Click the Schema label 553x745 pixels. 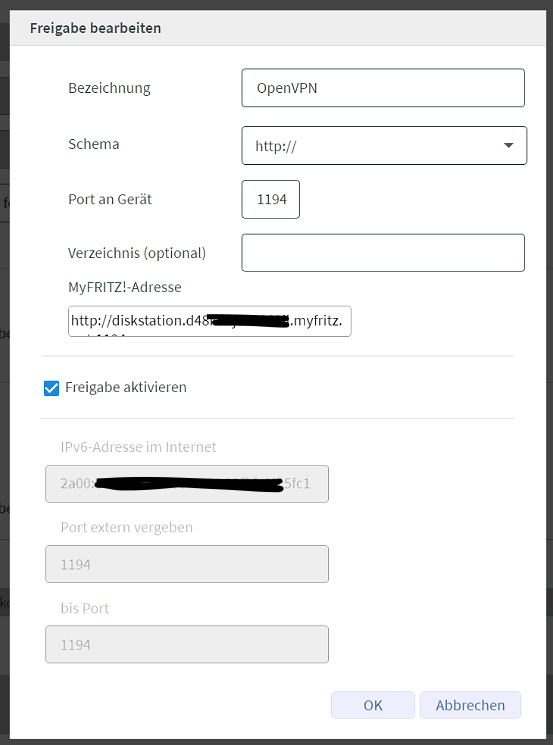[x=94, y=144]
